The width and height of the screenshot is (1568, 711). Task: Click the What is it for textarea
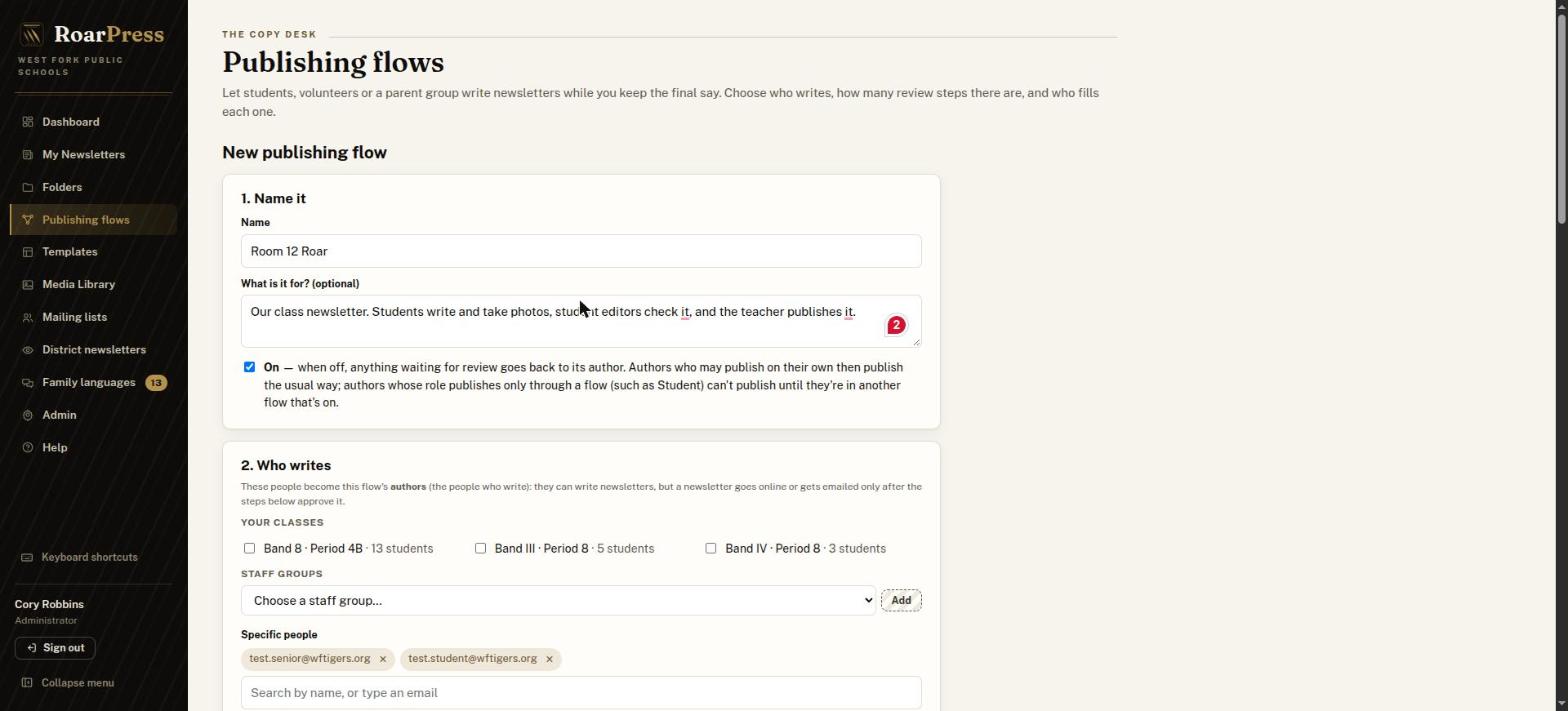[x=581, y=322]
